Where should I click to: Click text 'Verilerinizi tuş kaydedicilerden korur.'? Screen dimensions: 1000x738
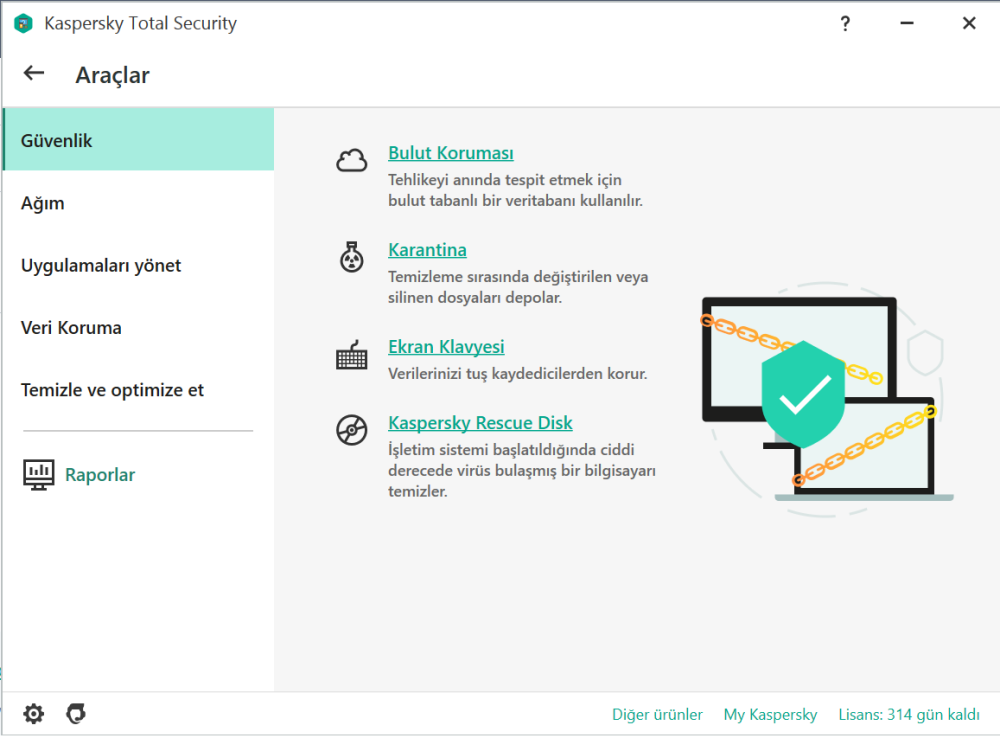[518, 374]
